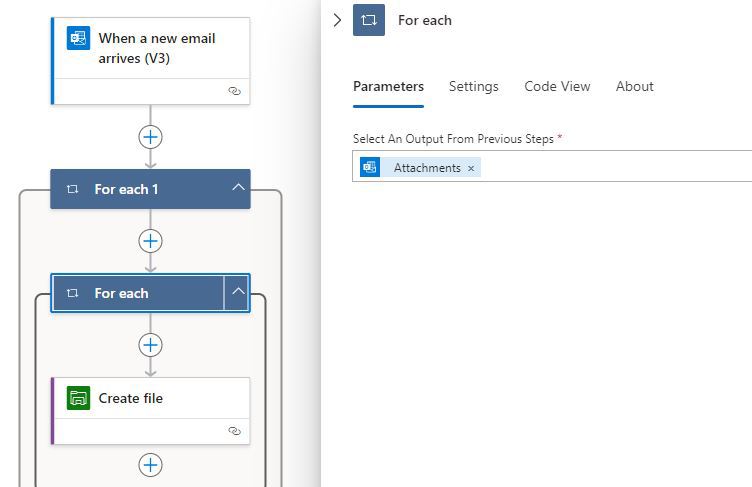Open the About tab
Viewport: 752px width, 487px height.
click(x=634, y=86)
